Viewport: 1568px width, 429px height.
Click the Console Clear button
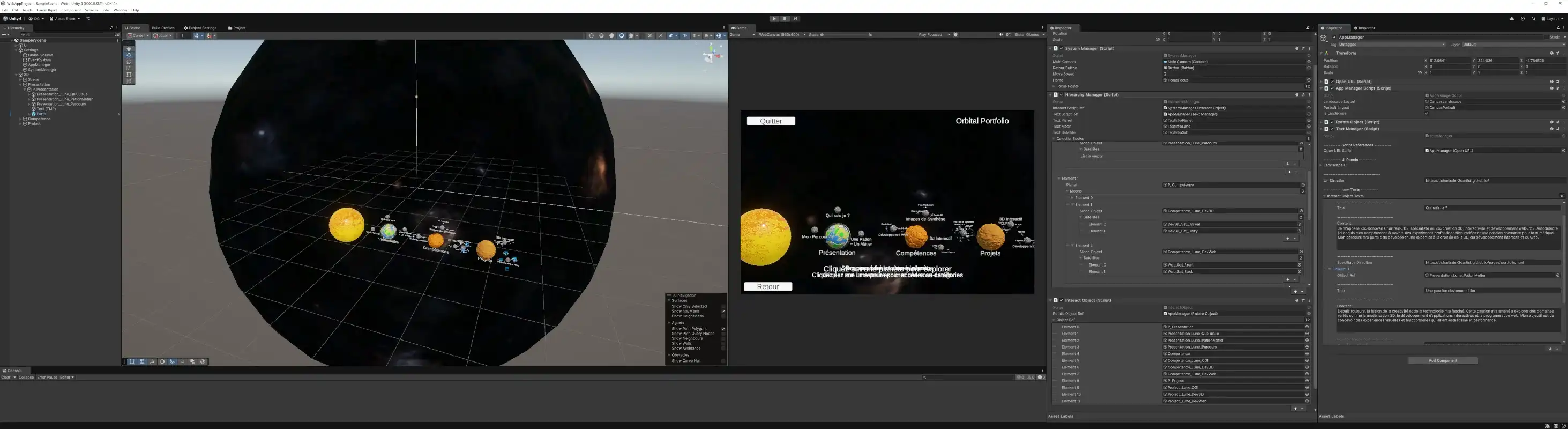pyautogui.click(x=6, y=377)
